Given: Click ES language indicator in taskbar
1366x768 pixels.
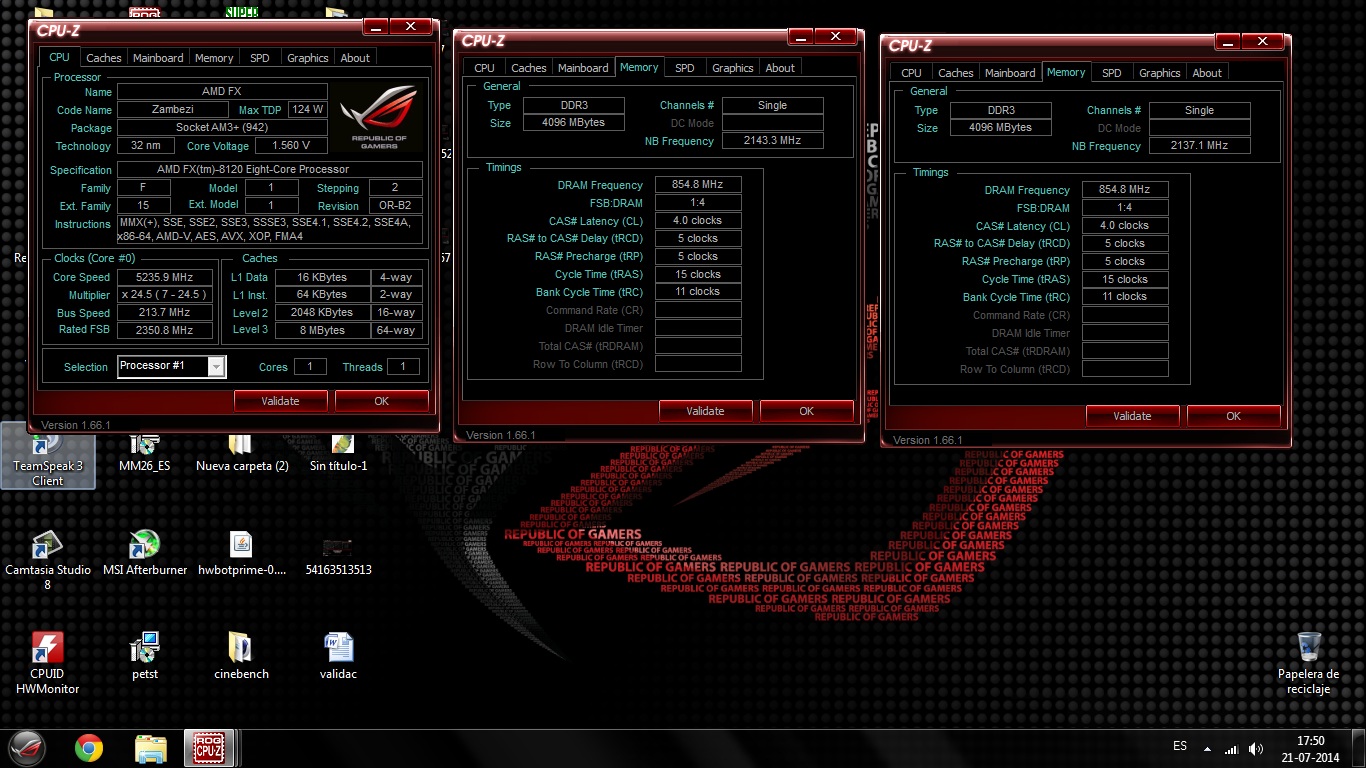Looking at the screenshot, I should pos(1180,746).
